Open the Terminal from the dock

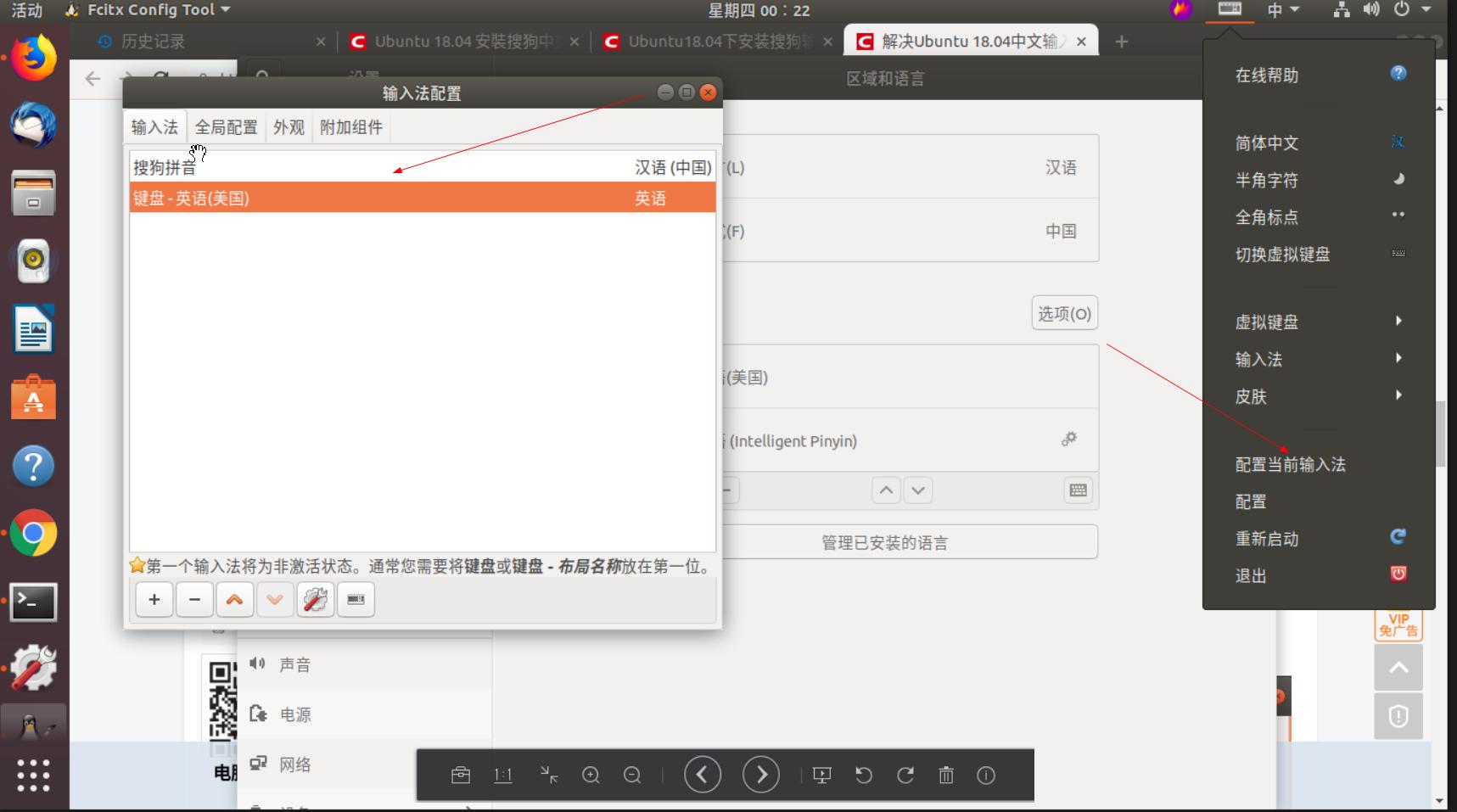coord(33,602)
